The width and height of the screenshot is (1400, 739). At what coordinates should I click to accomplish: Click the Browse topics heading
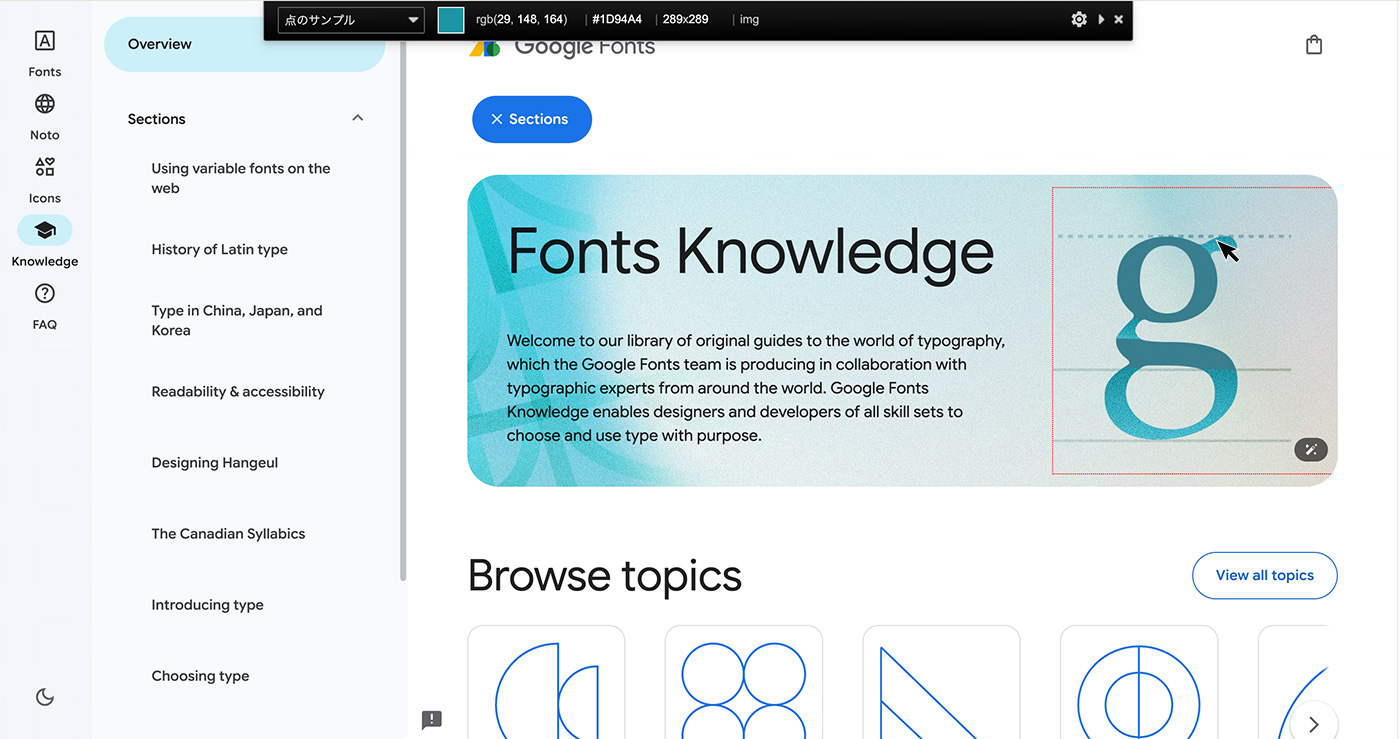coord(605,576)
